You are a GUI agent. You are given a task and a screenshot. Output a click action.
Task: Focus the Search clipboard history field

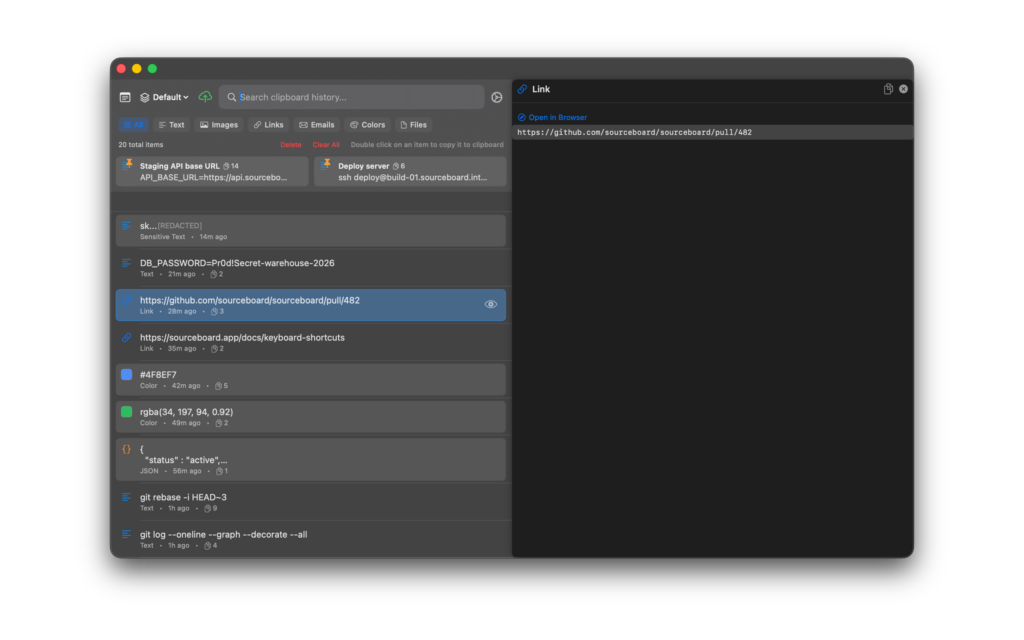pos(352,97)
